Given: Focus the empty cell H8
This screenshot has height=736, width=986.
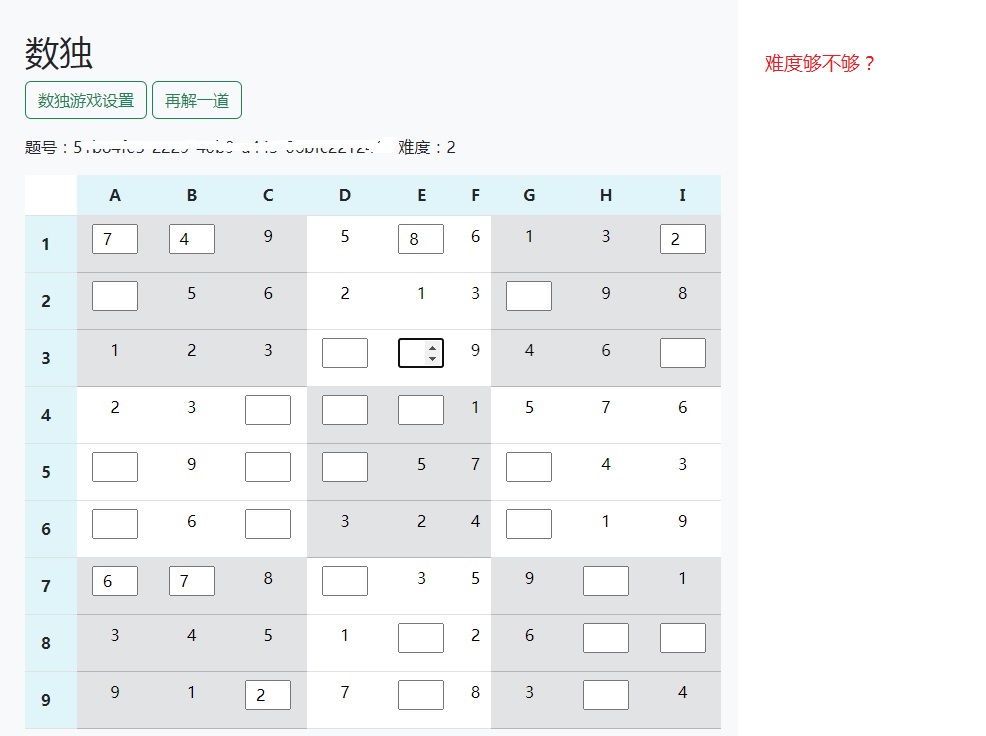Looking at the screenshot, I should 606,638.
